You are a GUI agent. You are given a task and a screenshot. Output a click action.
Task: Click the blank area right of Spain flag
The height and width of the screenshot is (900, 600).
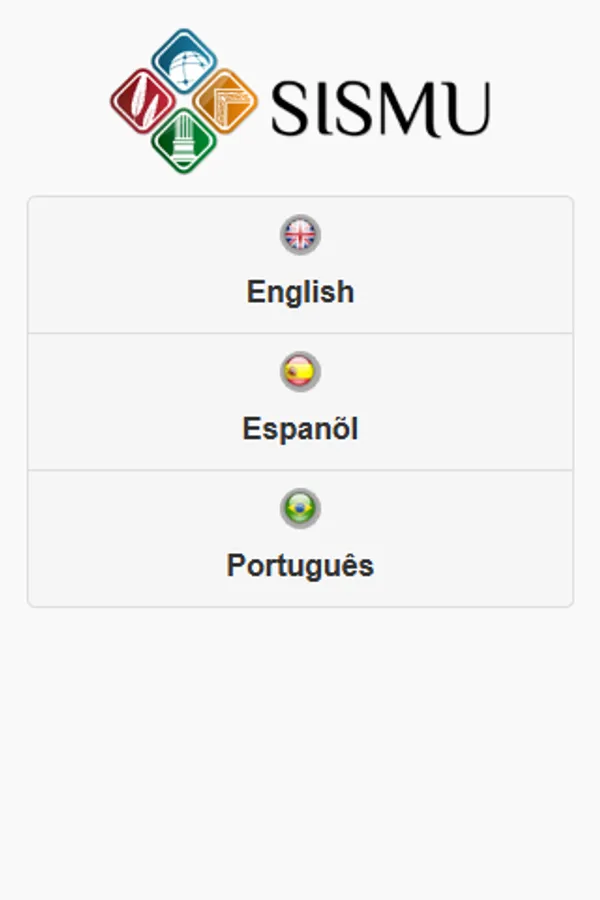pyautogui.click(x=450, y=372)
